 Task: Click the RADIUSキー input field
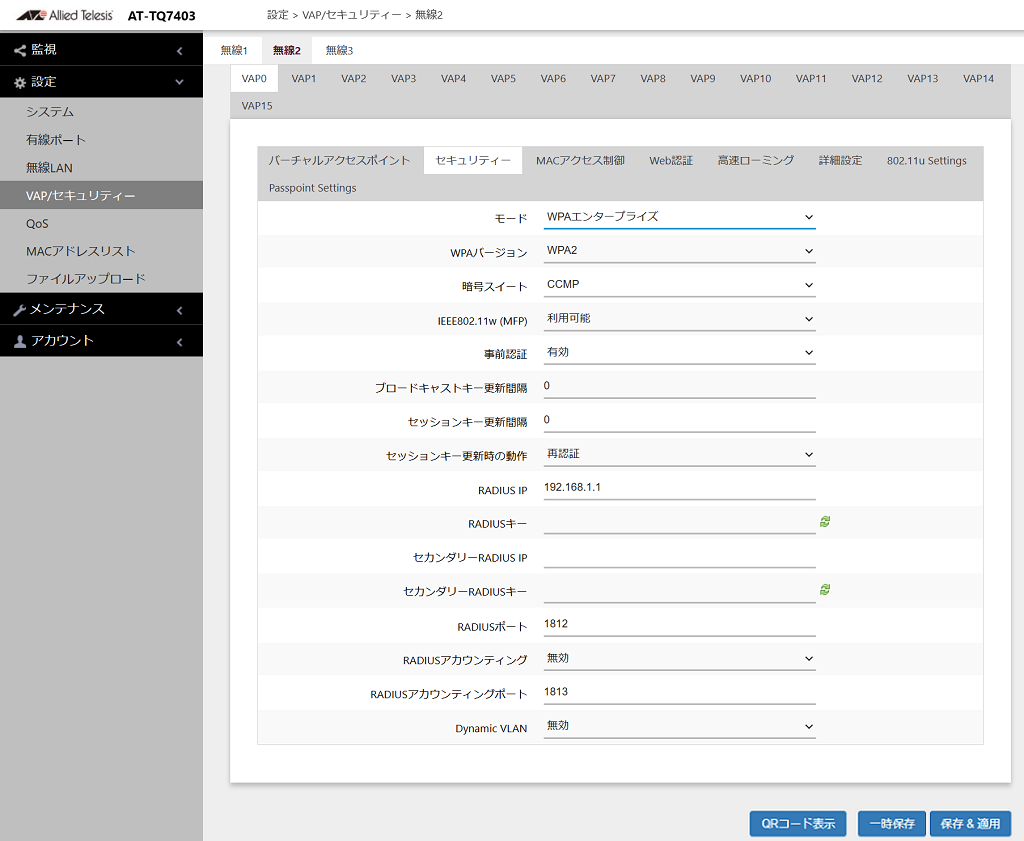tap(679, 522)
